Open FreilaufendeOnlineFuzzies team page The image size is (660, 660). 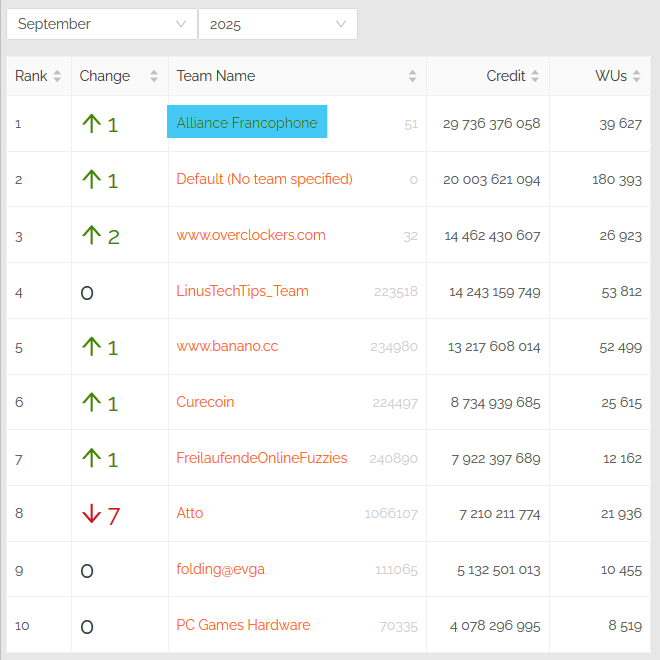[262, 458]
